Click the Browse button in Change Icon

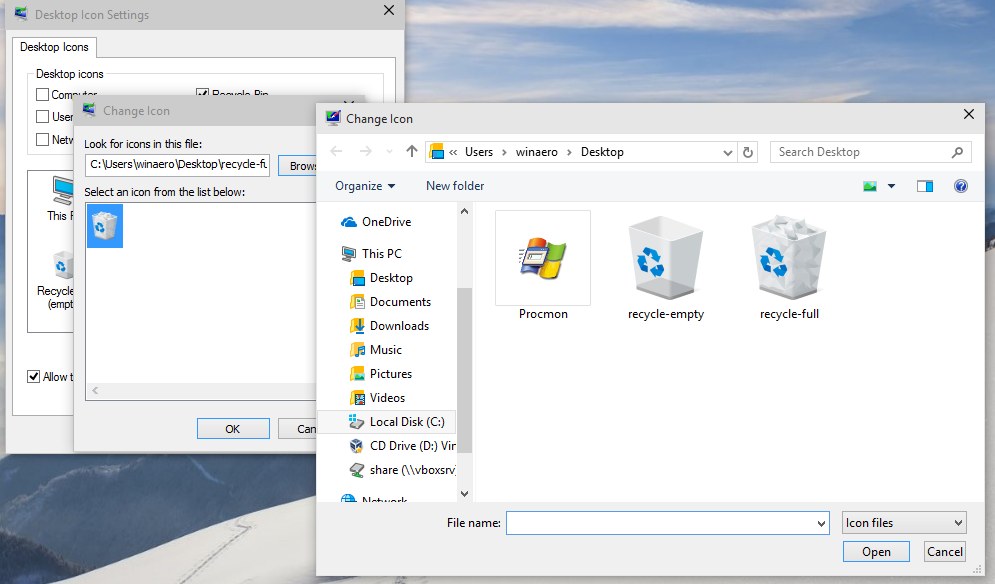(x=299, y=165)
